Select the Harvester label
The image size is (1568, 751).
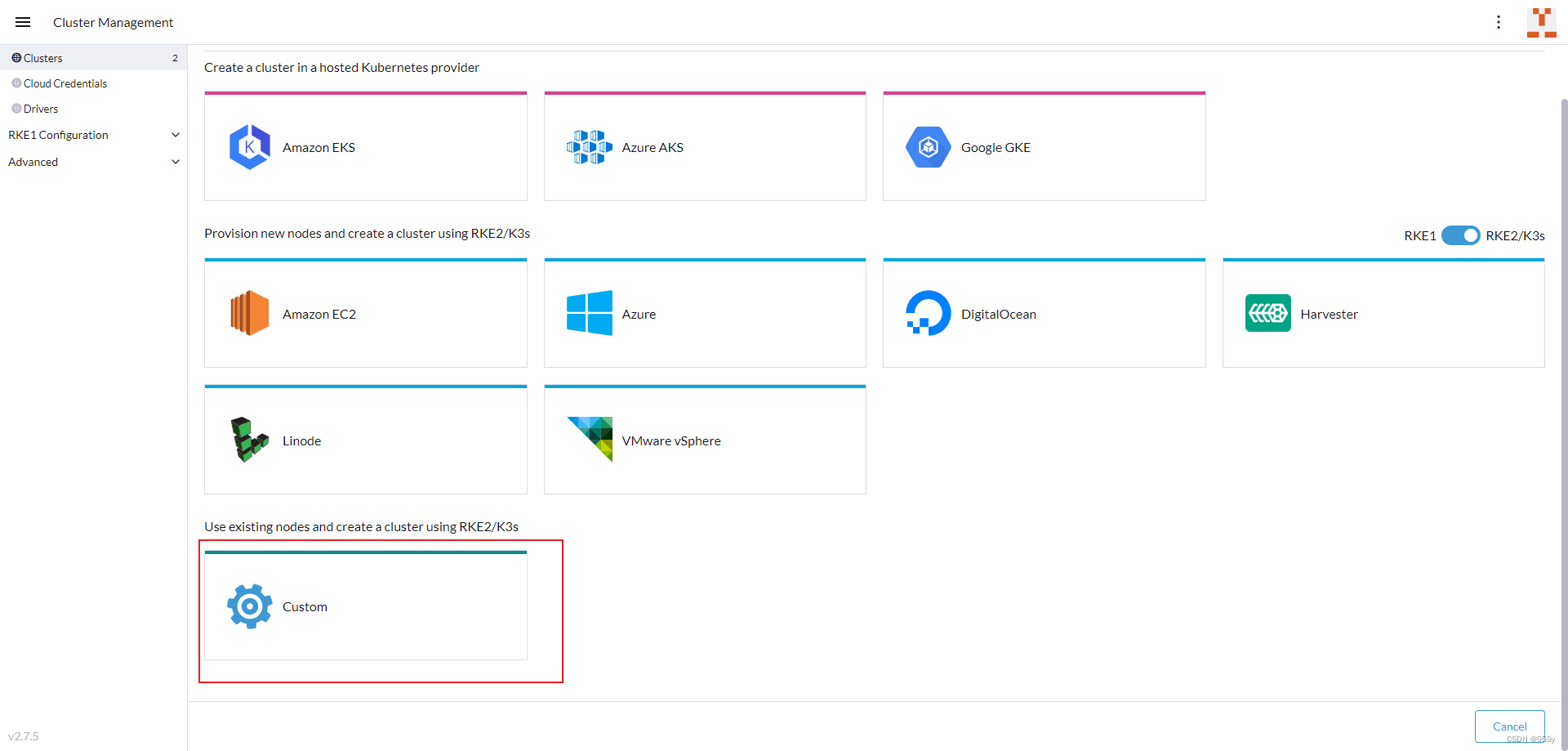pyautogui.click(x=1329, y=314)
